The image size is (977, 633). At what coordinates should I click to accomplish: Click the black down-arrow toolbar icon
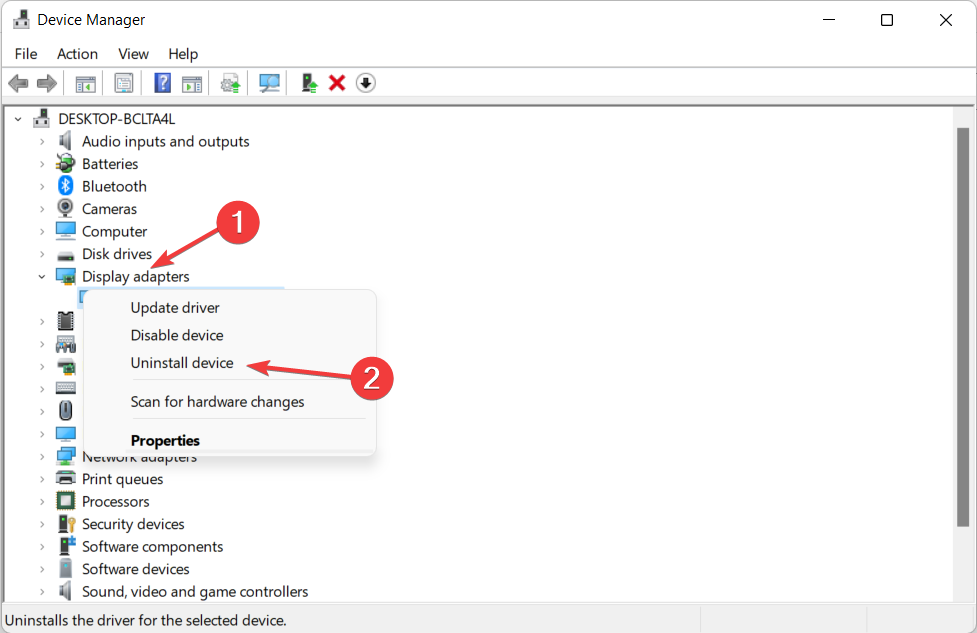click(366, 83)
